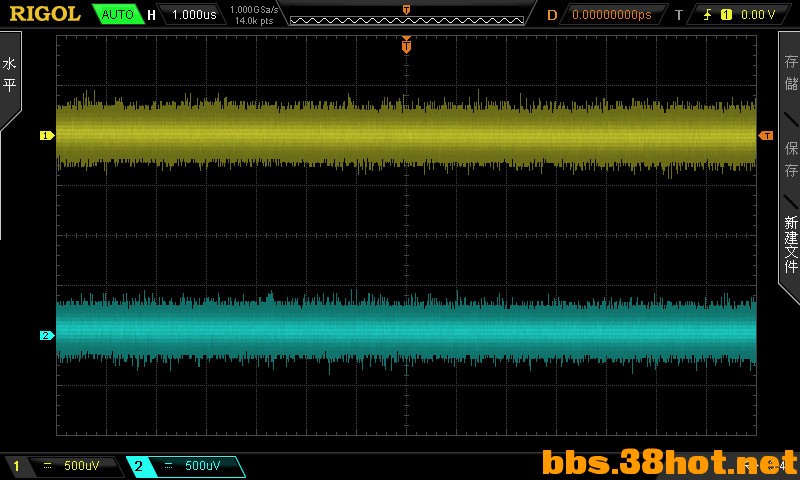Viewport: 800px width, 480px height.
Task: Click channel 2 500uV scale value
Action: [x=203, y=466]
